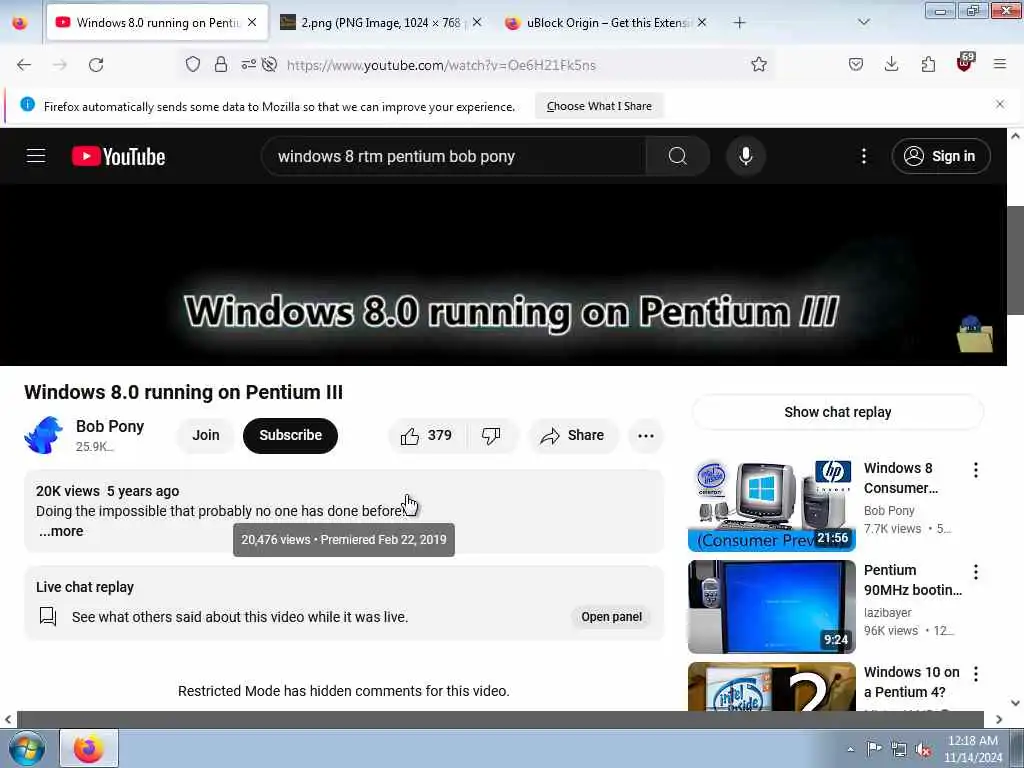The width and height of the screenshot is (1024, 768).
Task: Close the uBlock Origin tab
Action: point(701,22)
